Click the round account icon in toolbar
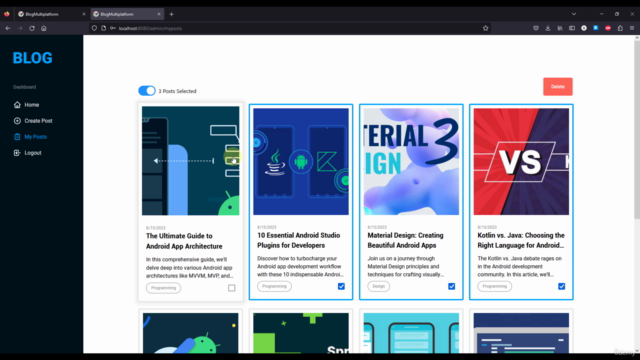The height and width of the screenshot is (360, 640). 584,28
